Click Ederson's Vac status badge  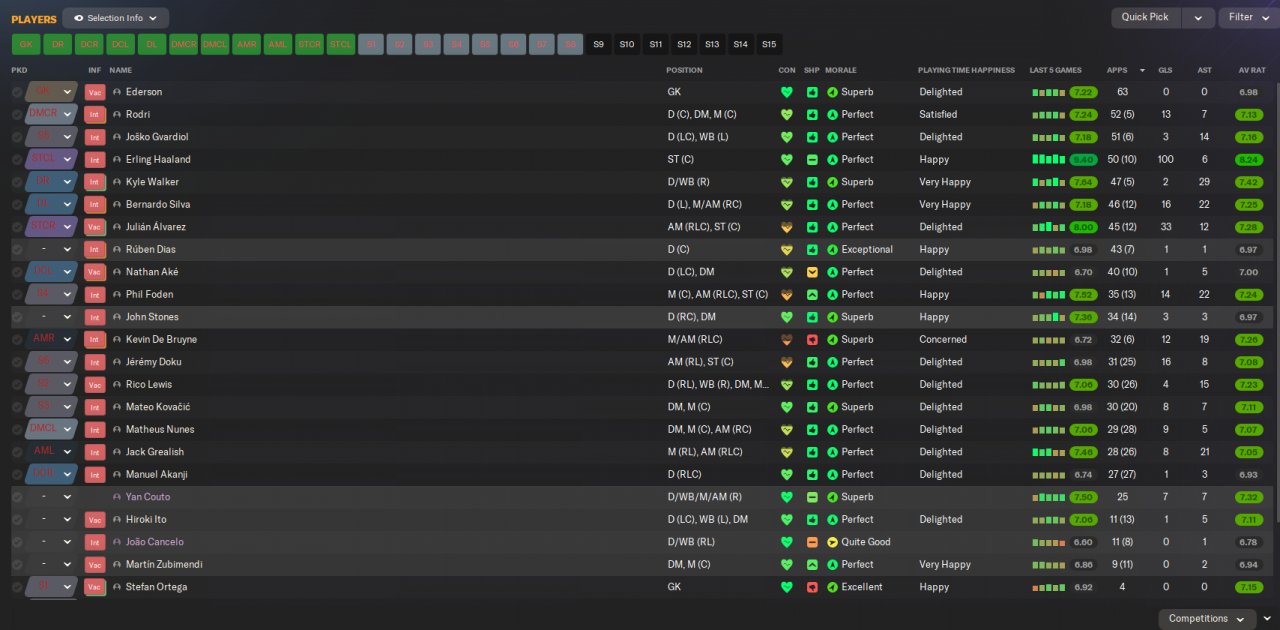(x=95, y=92)
